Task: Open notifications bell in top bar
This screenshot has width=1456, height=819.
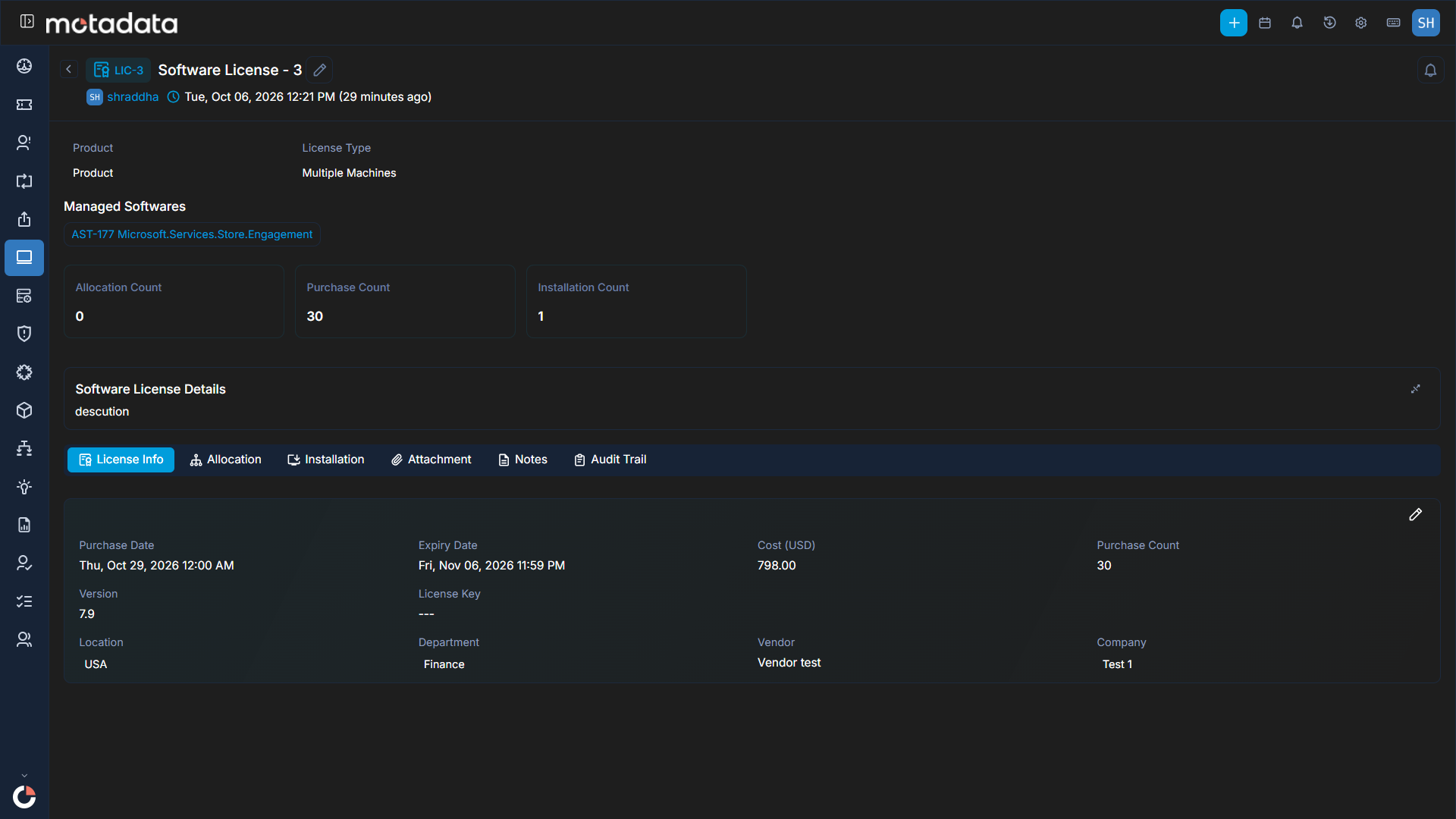Action: click(1298, 23)
